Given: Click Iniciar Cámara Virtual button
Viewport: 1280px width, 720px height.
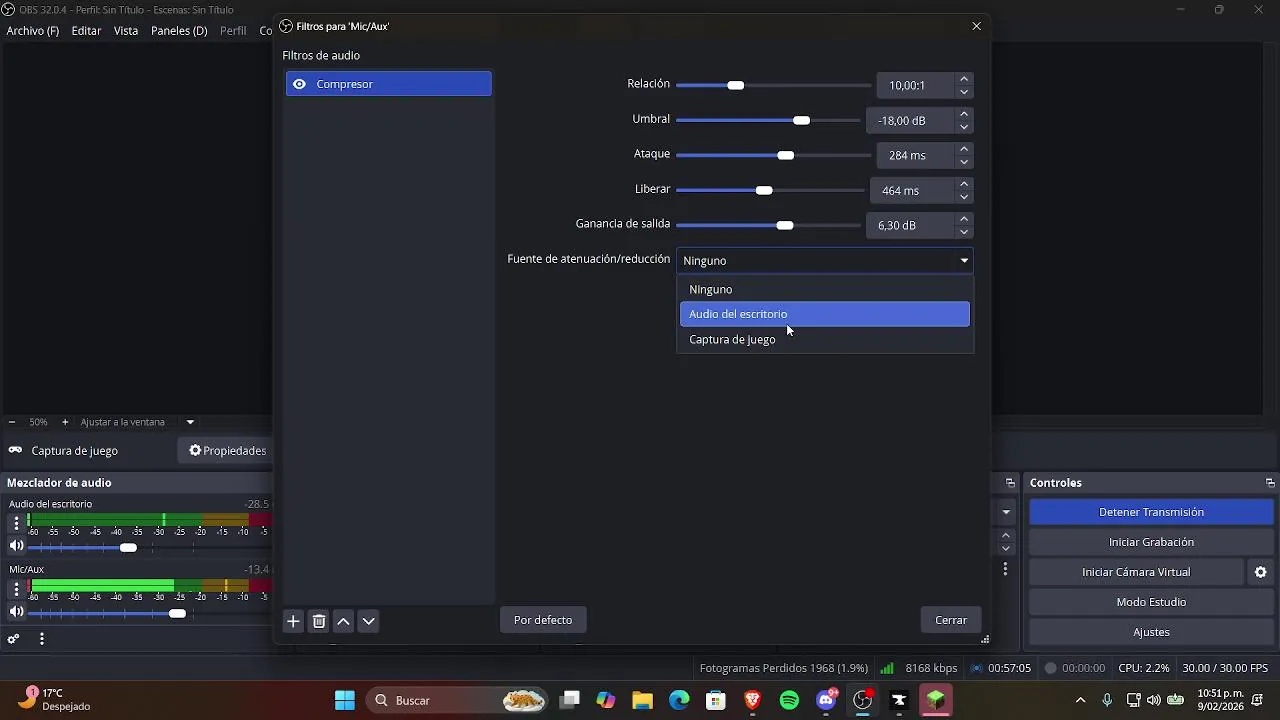Looking at the screenshot, I should tap(1136, 572).
